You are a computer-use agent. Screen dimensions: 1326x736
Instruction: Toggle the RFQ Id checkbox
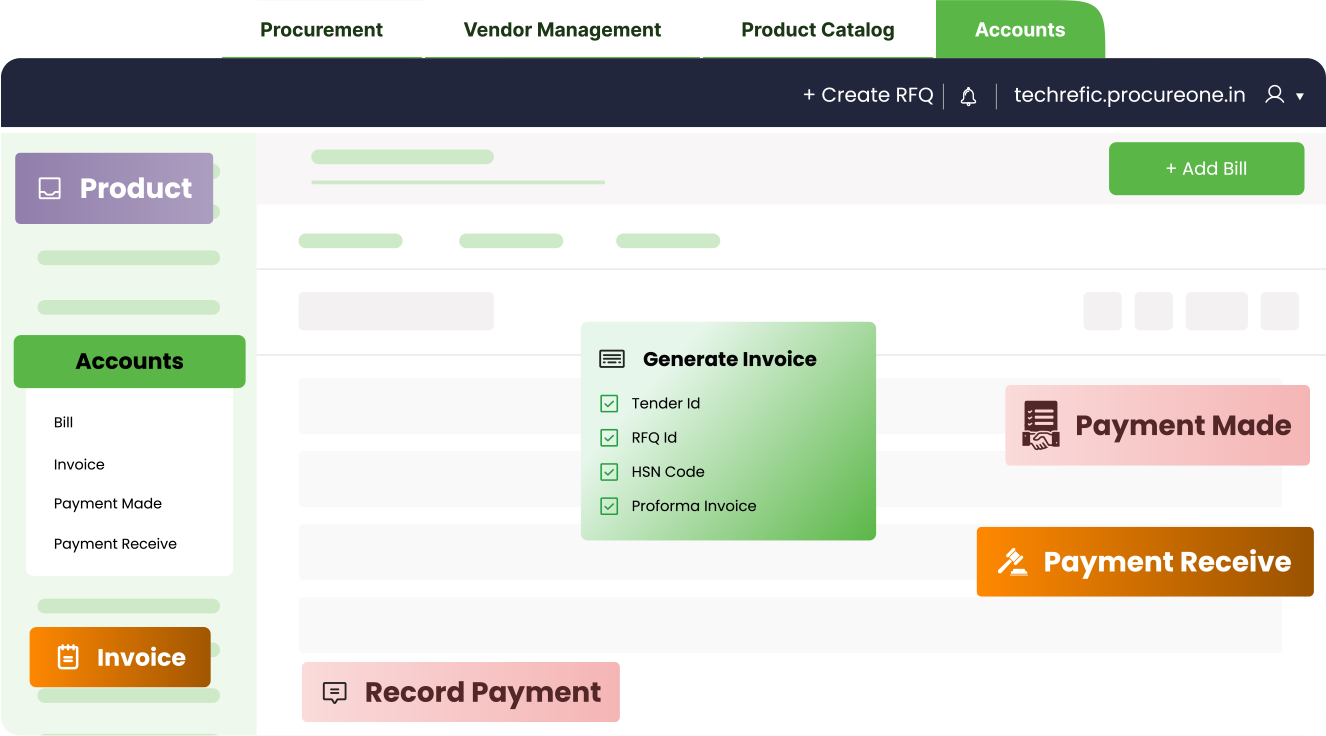click(609, 438)
